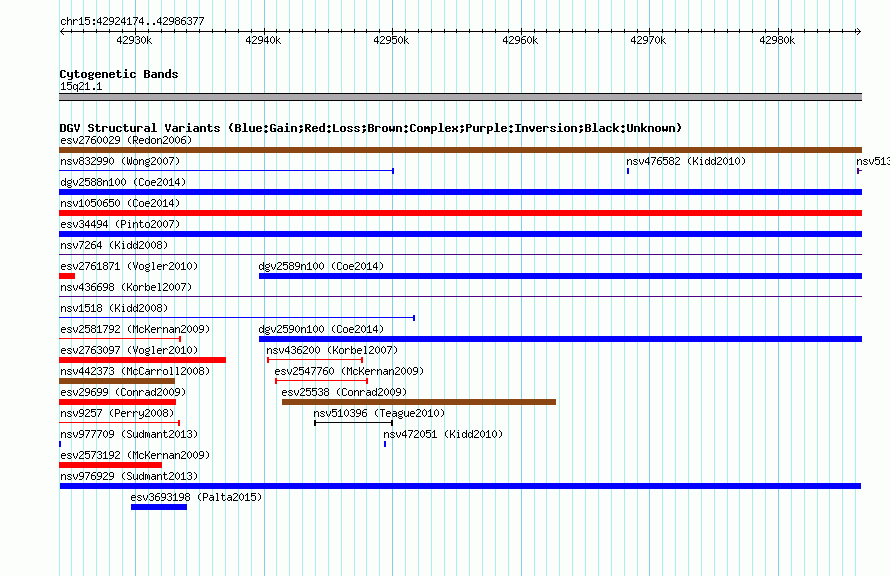Viewport: 890px width, 576px height.
Task: Click the esv2573192 (McKernan2009) label
Action: [x=135, y=455]
